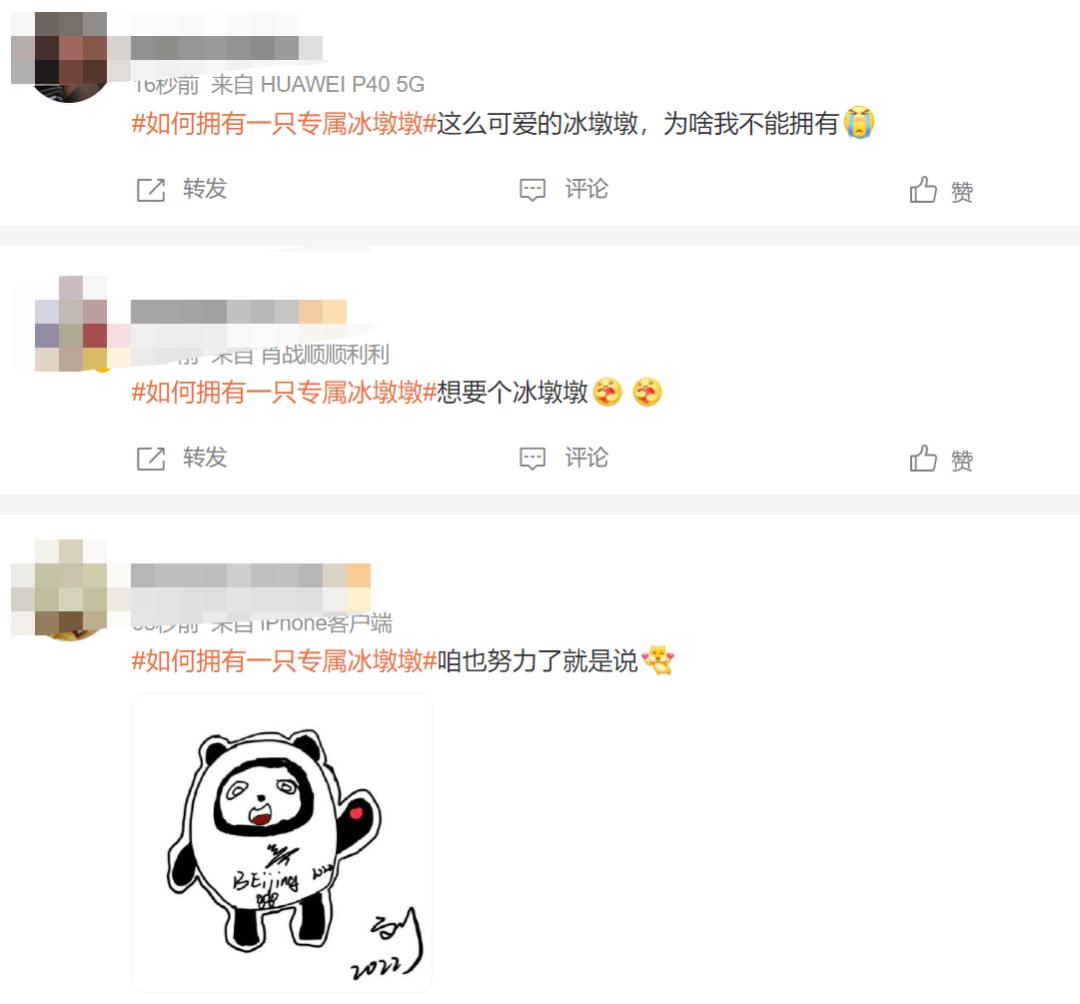The image size is (1080, 1004).
Task: Click comment icon on second post
Action: 532,458
